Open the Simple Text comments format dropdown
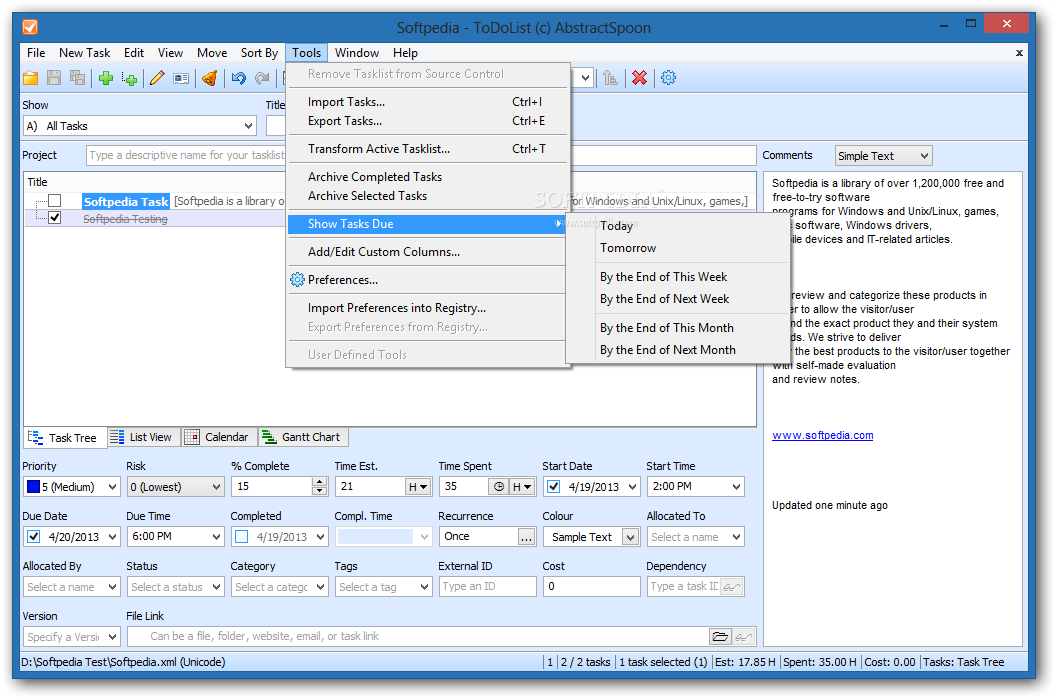Image resolution: width=1056 pixels, height=699 pixels. [x=924, y=156]
